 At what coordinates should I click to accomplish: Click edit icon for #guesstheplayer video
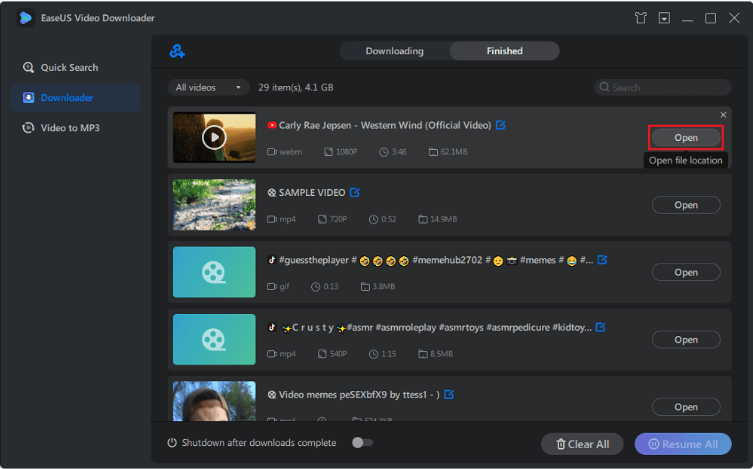click(x=602, y=260)
